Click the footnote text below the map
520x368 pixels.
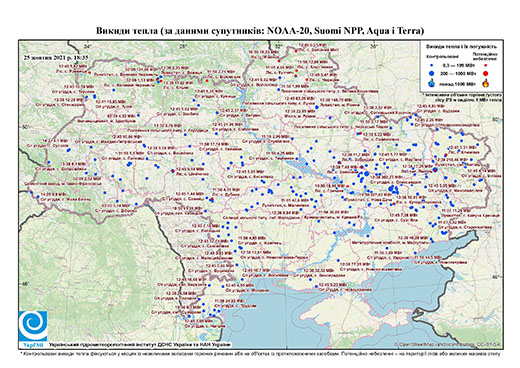[260, 353]
